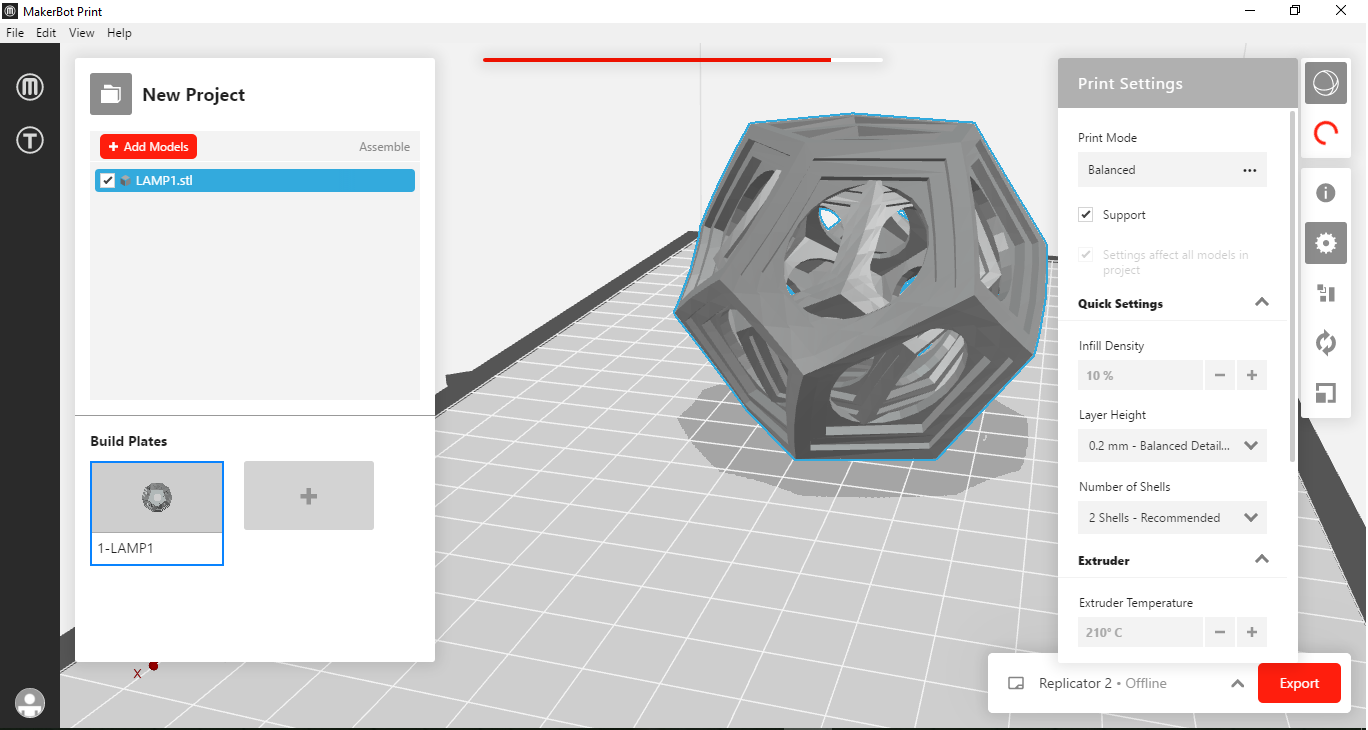Click the New Project folder icon
1368x730 pixels.
point(110,94)
